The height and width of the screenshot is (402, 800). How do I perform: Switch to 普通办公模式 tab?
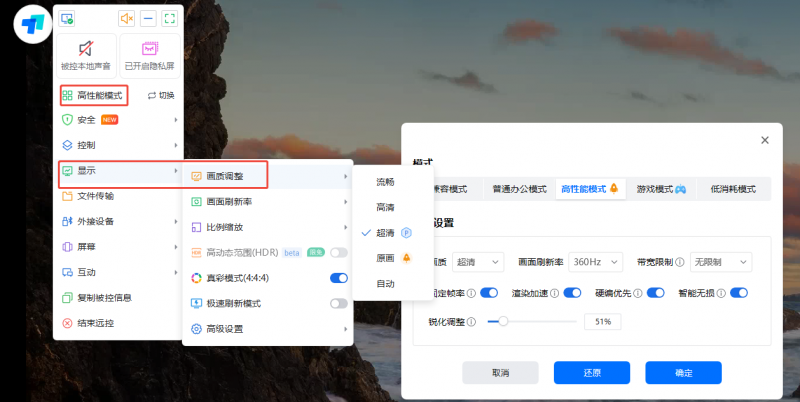519,189
